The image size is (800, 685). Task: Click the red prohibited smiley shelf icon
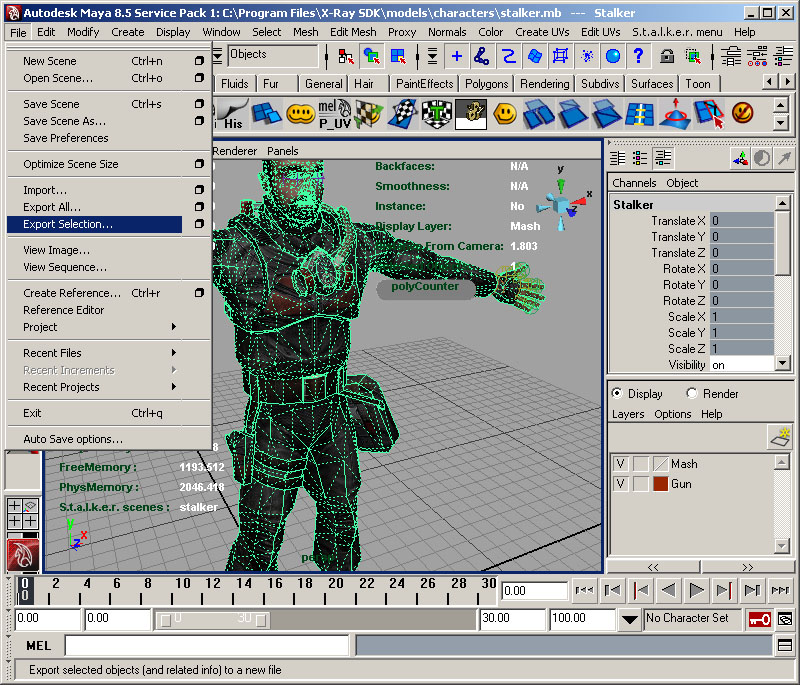(x=743, y=113)
